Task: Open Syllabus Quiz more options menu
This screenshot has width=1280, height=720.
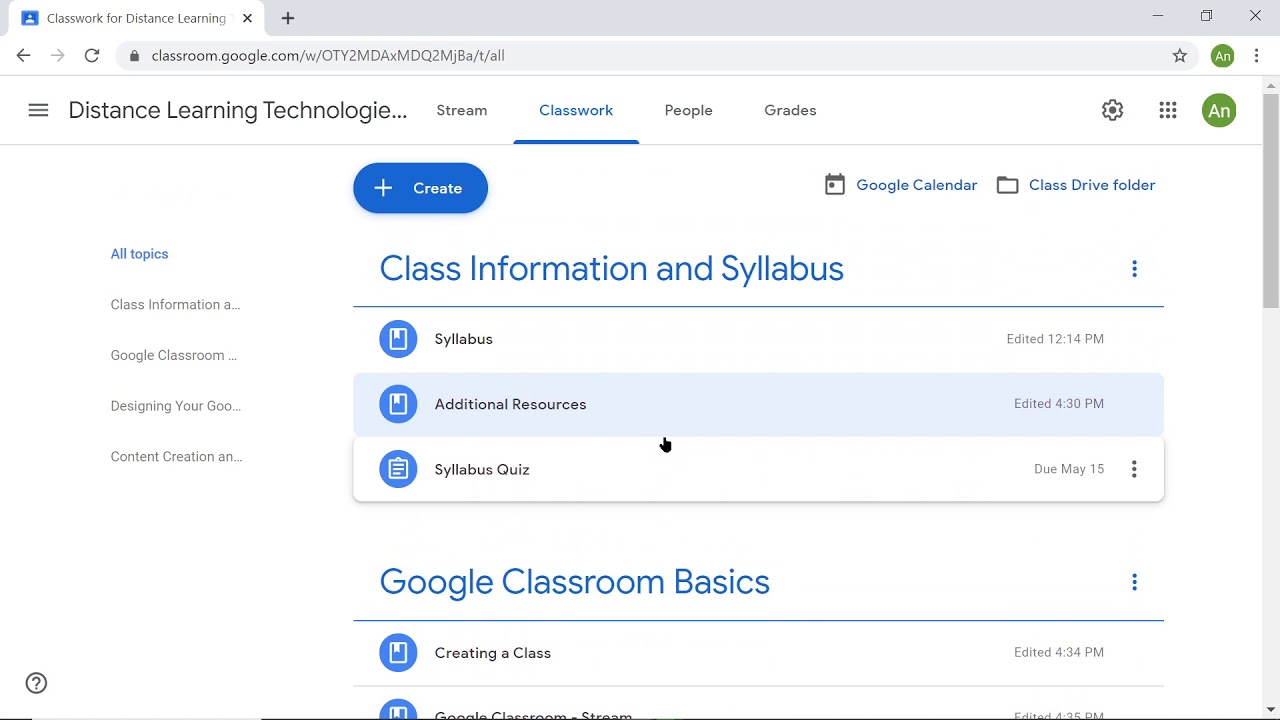Action: (x=1134, y=469)
